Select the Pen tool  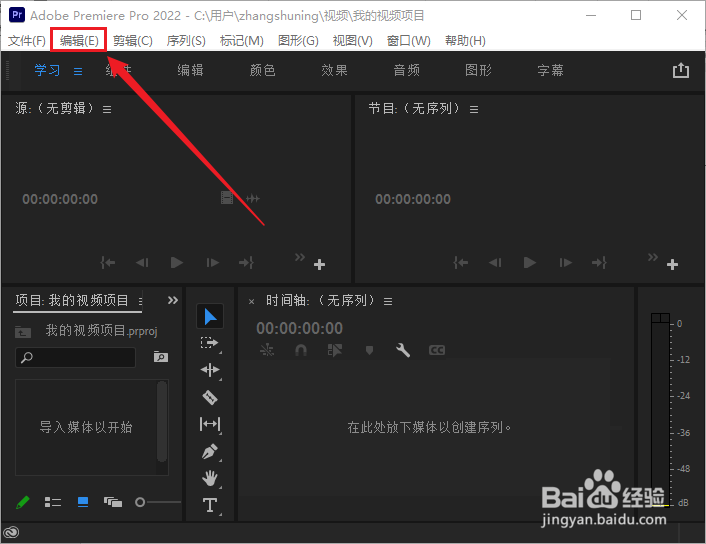click(210, 452)
